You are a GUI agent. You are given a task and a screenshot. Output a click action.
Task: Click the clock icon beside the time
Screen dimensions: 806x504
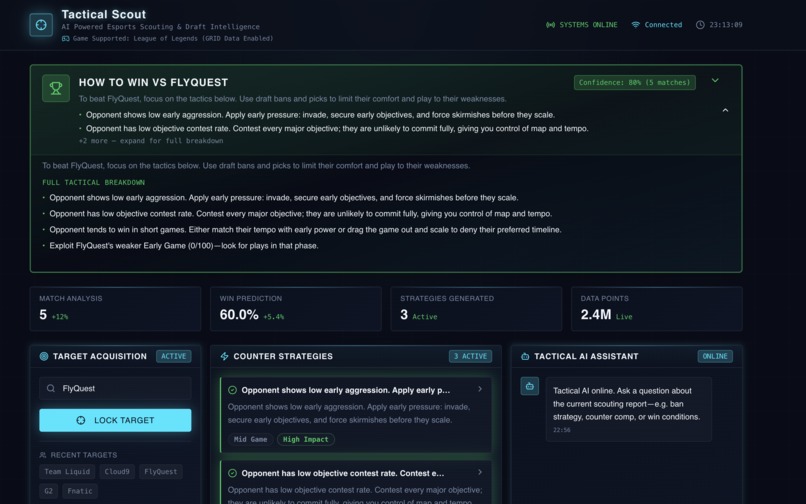pyautogui.click(x=700, y=25)
